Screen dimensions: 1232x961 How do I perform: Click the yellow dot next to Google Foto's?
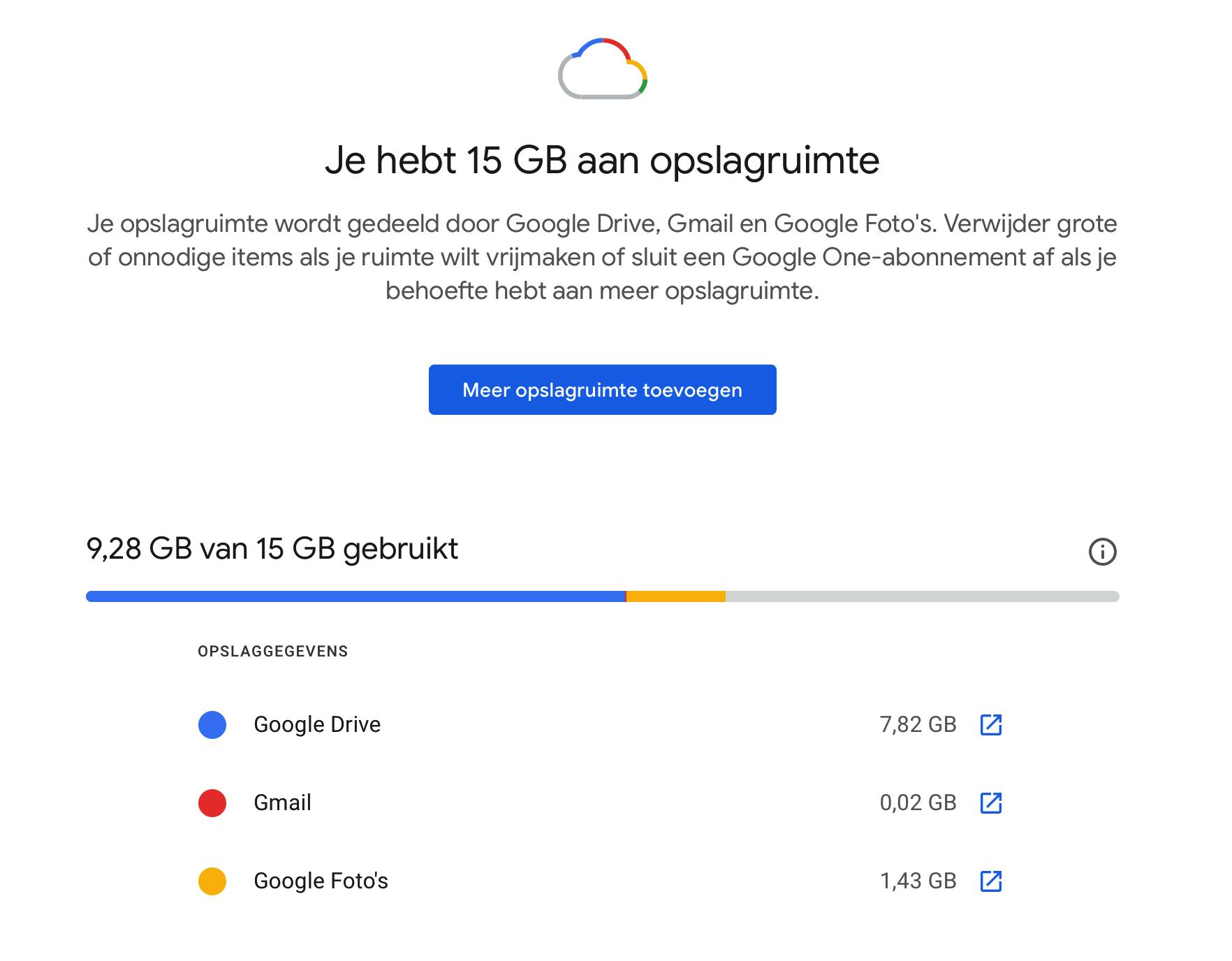(212, 881)
